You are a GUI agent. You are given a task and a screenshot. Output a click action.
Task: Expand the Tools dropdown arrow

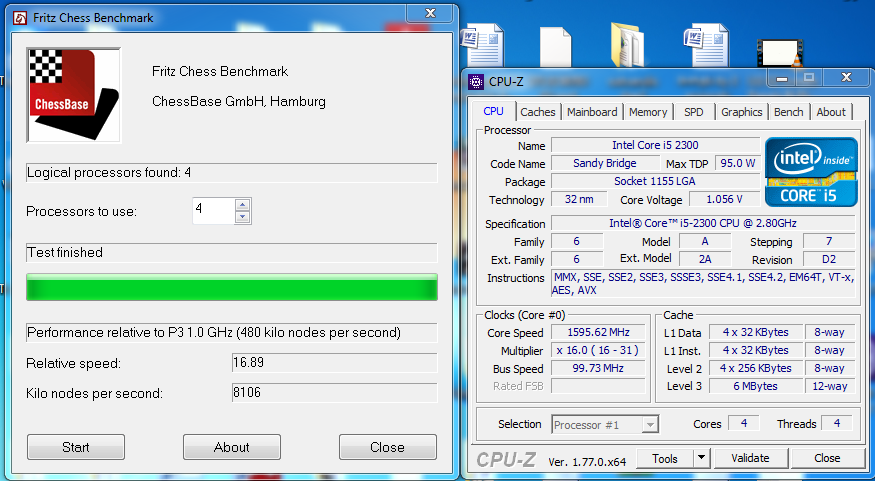(x=701, y=459)
